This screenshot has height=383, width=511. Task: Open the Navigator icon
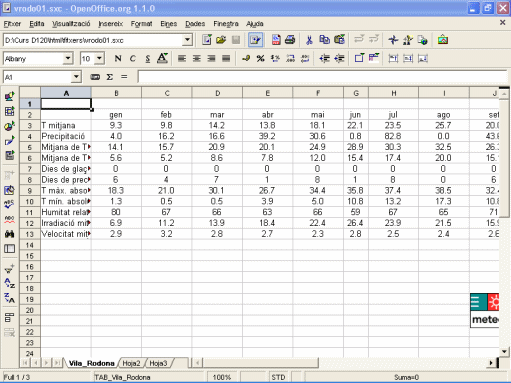point(393,40)
